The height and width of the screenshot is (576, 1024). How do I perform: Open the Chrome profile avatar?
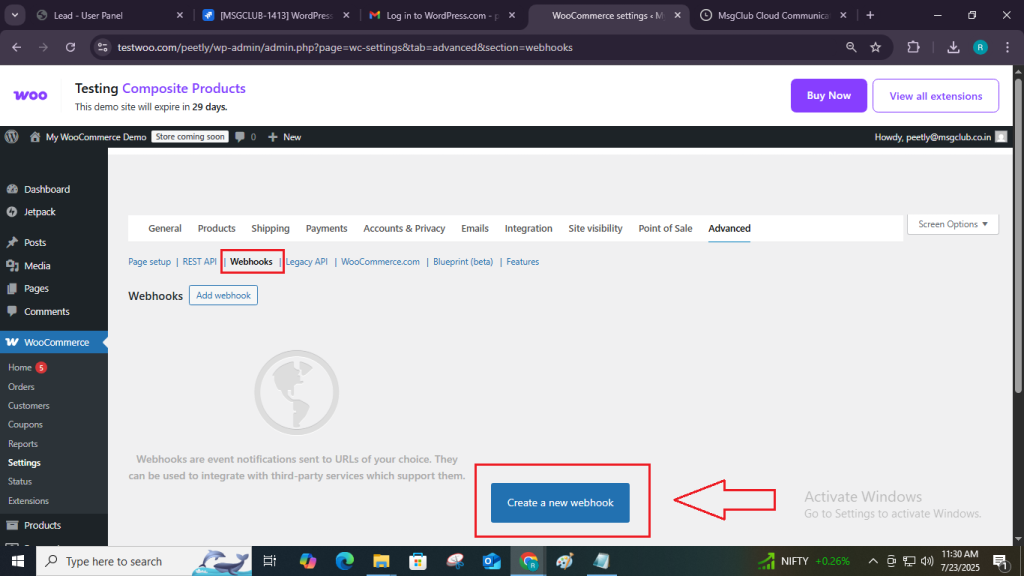coord(980,47)
